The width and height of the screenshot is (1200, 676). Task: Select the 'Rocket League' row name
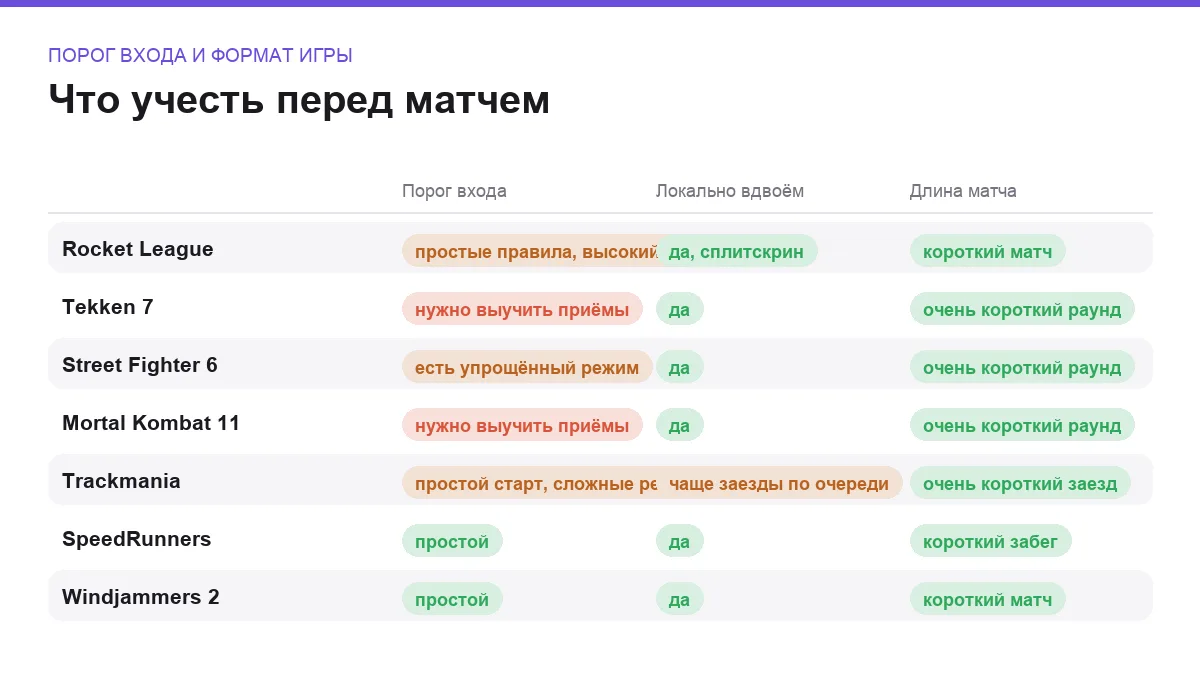[x=138, y=249]
